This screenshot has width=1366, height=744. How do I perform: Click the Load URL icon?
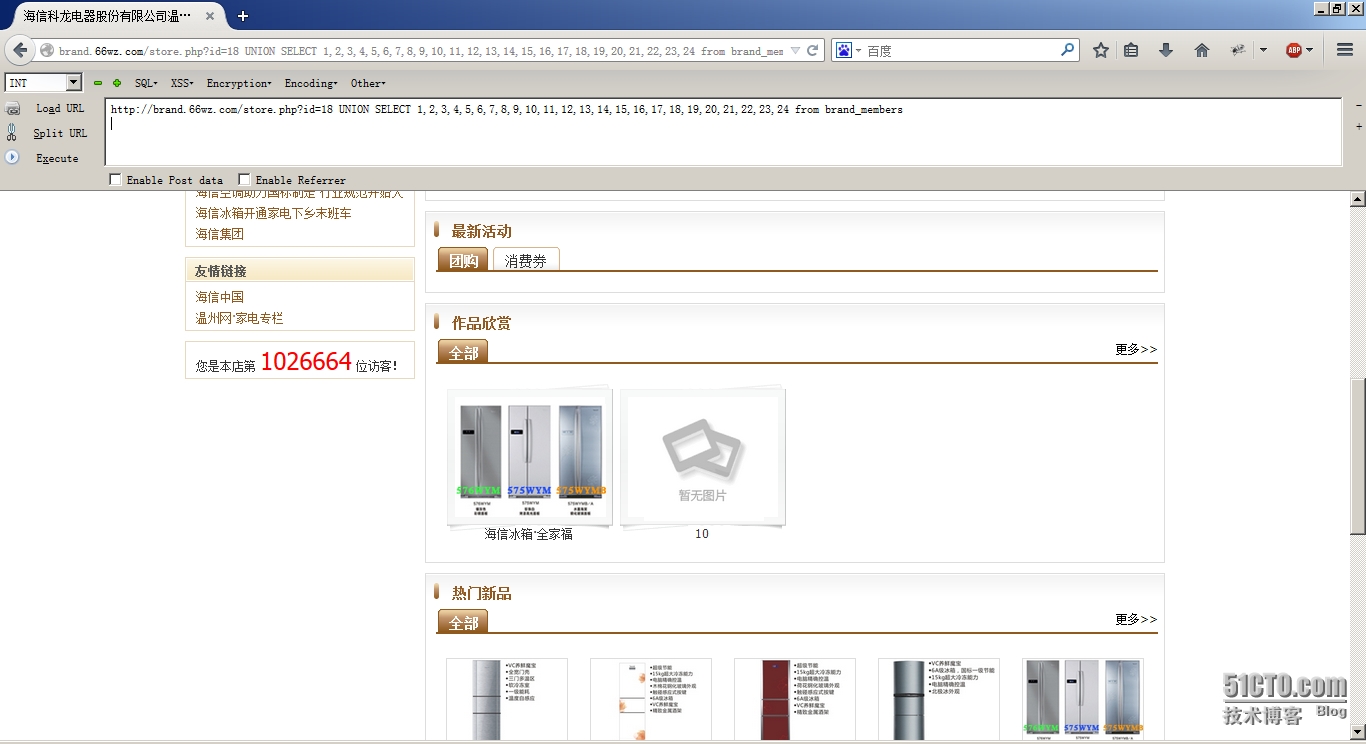[x=13, y=109]
